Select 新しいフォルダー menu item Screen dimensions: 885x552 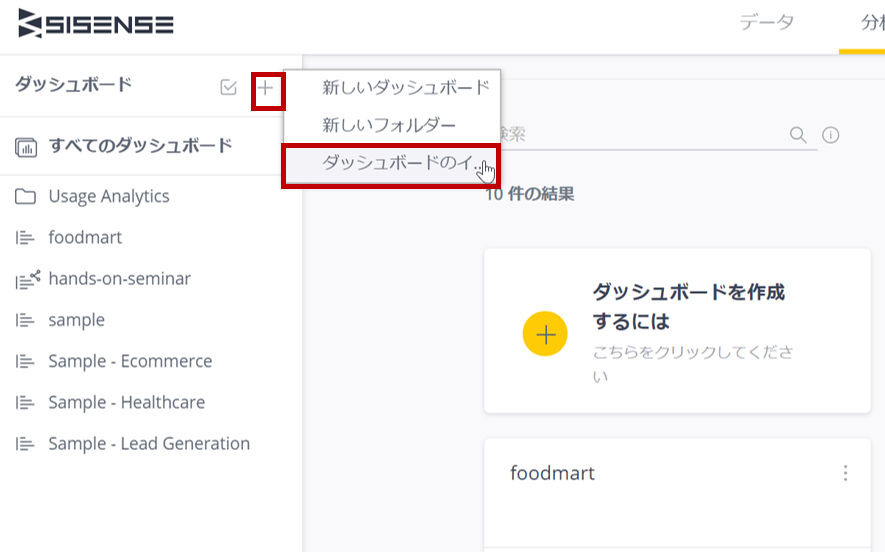click(x=392, y=125)
